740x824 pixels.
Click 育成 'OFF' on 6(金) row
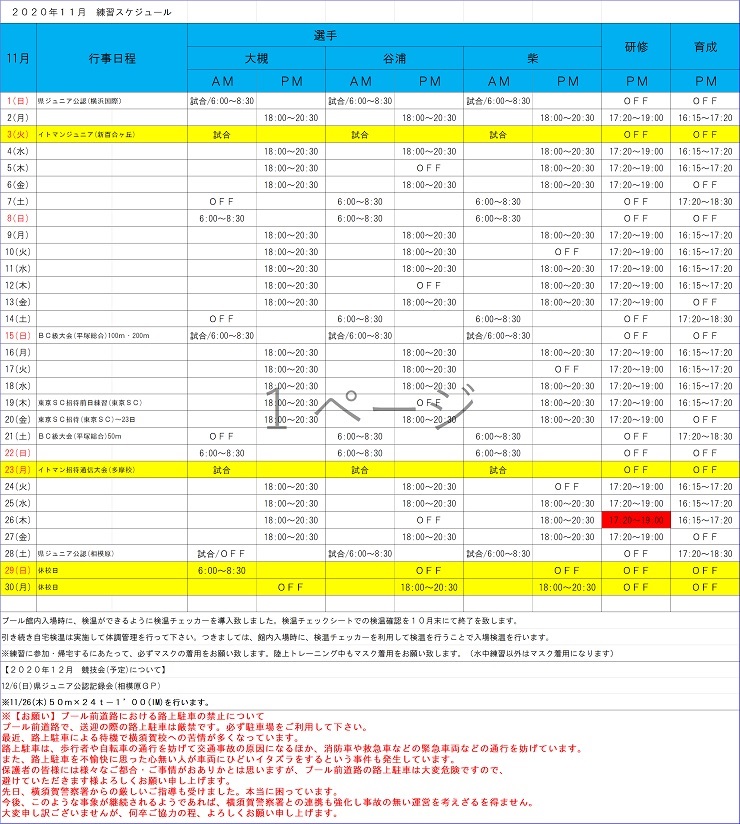(705, 184)
